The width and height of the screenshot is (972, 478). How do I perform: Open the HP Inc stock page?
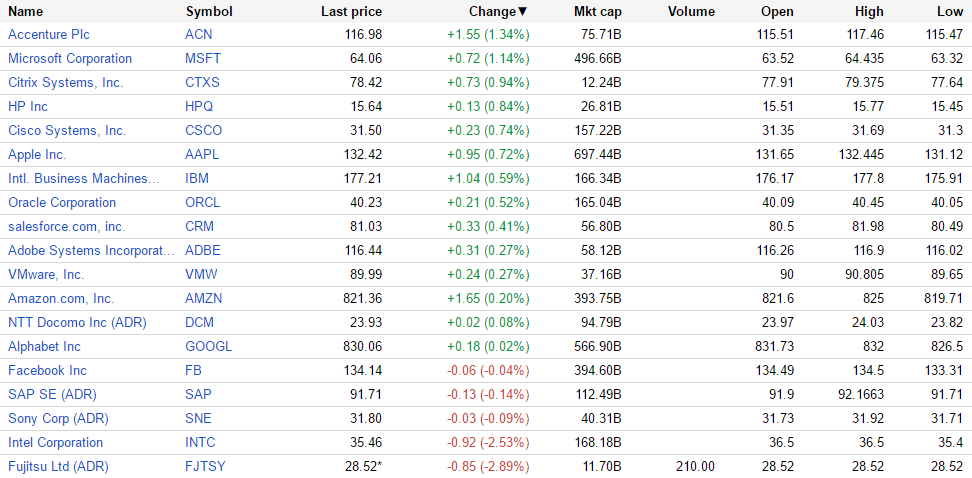tap(28, 106)
